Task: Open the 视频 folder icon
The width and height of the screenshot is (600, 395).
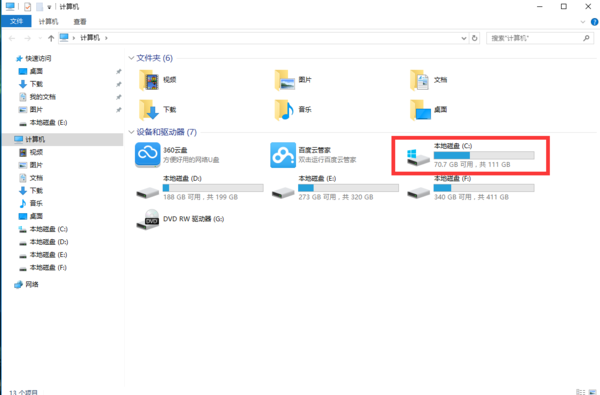Action: [149, 80]
